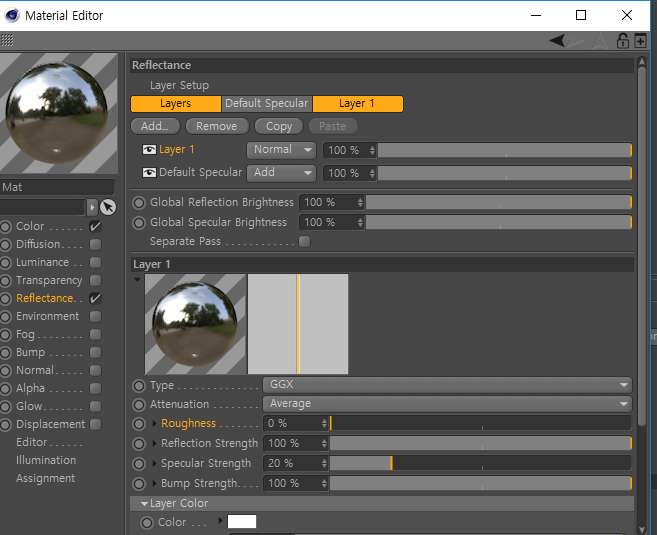Screen dimensions: 657x535
Task: Toggle visibility eye of Layer 1
Action: click(x=149, y=150)
